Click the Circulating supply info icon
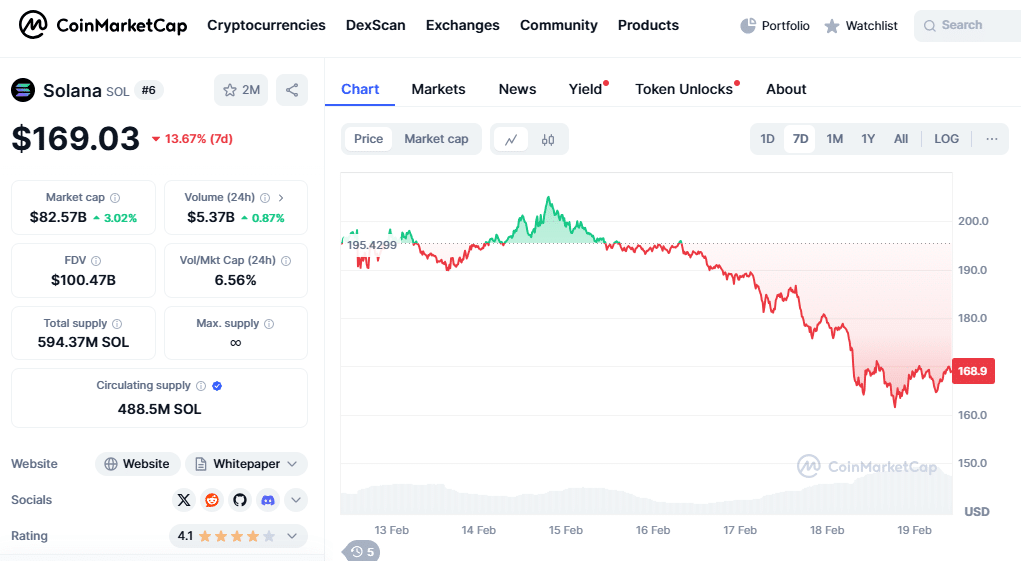This screenshot has height=561, width=1021. coord(201,386)
